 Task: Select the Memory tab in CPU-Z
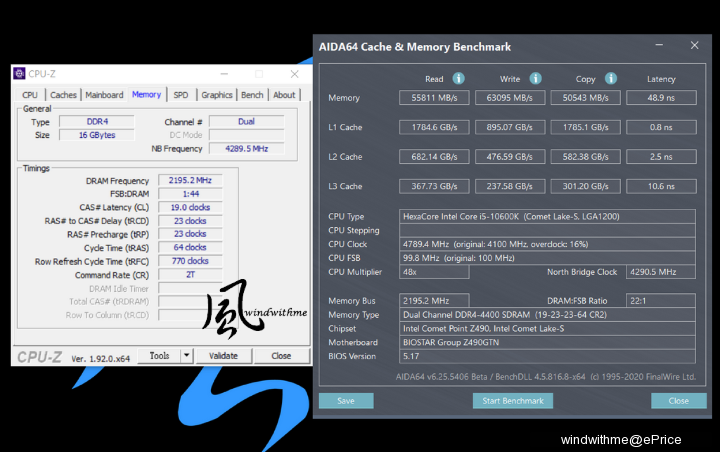146,94
